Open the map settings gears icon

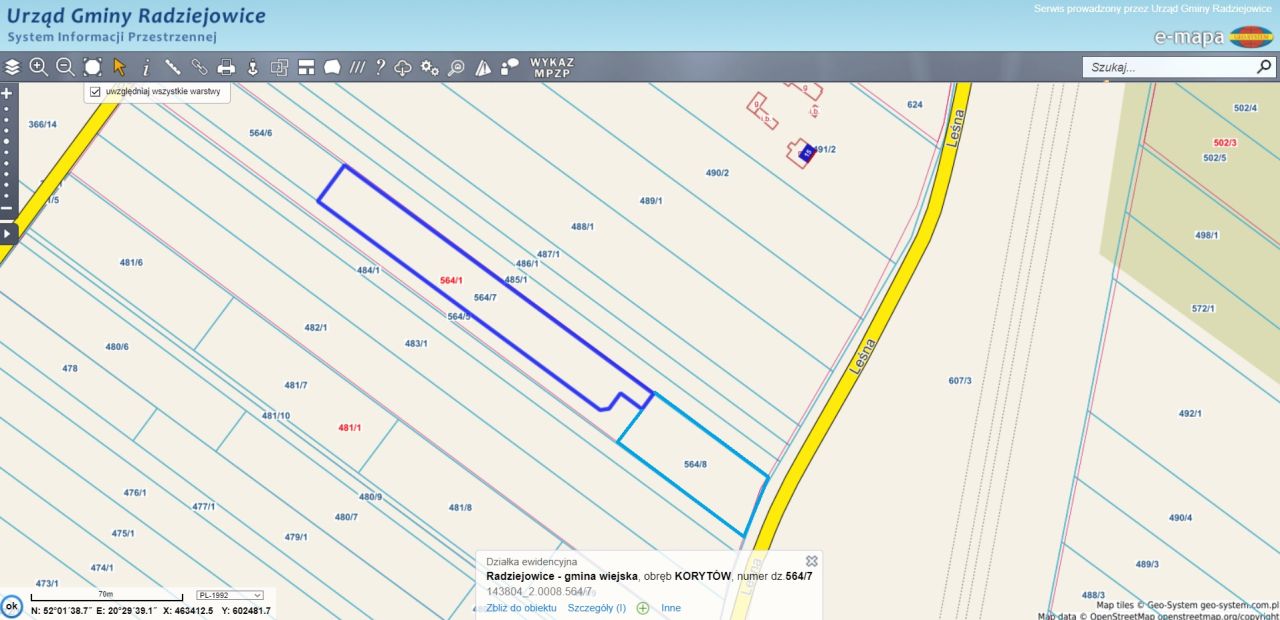[x=430, y=67]
